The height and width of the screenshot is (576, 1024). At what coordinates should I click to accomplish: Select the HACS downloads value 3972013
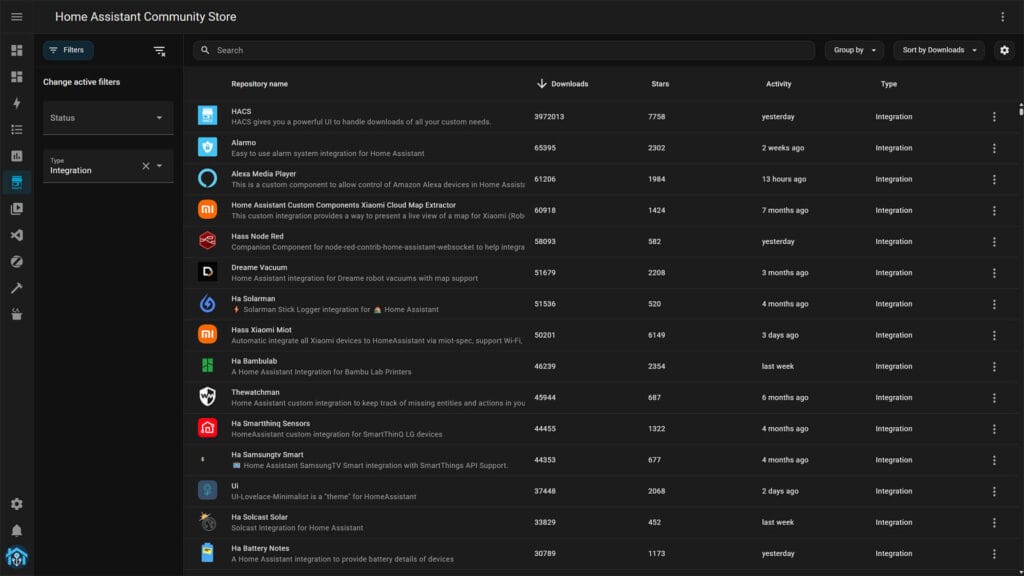[549, 117]
